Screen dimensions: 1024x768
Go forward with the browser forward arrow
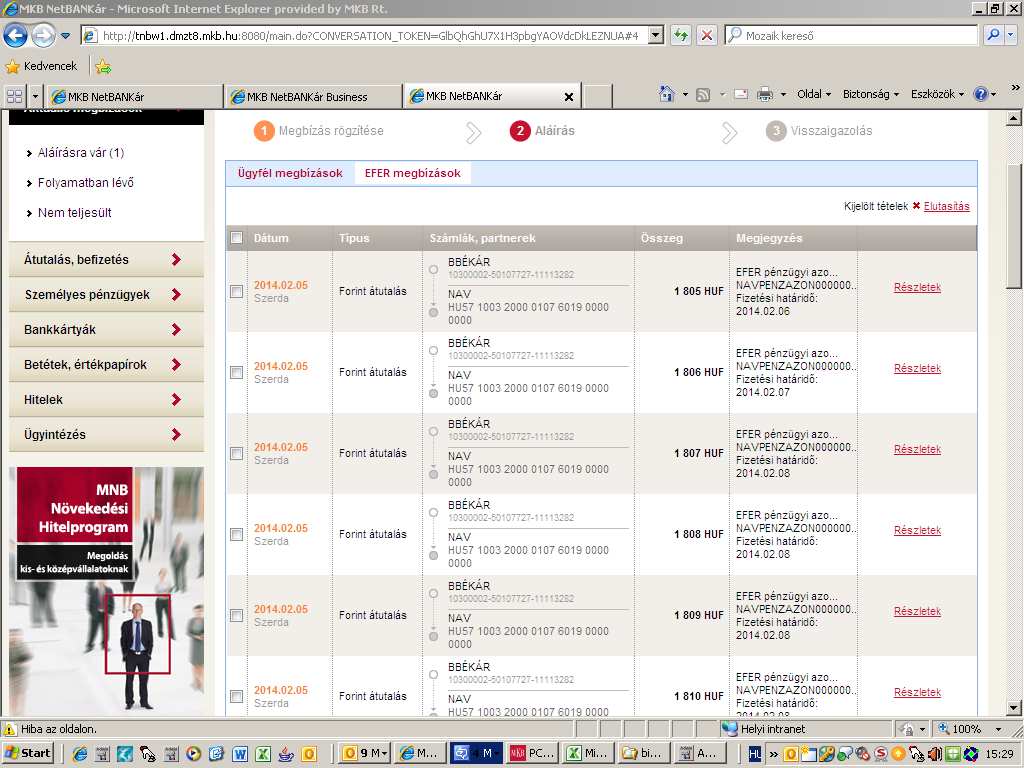pos(43,35)
